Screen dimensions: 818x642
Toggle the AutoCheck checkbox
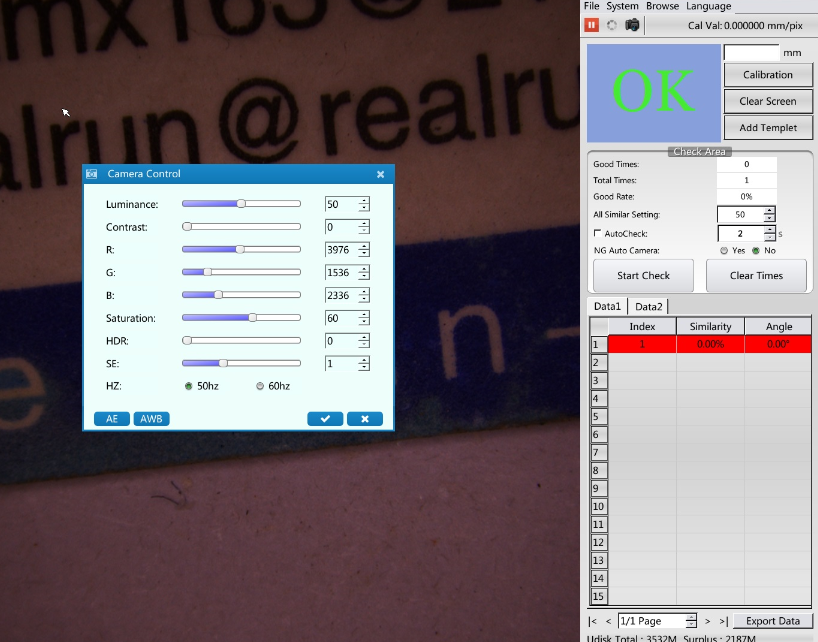(x=597, y=233)
